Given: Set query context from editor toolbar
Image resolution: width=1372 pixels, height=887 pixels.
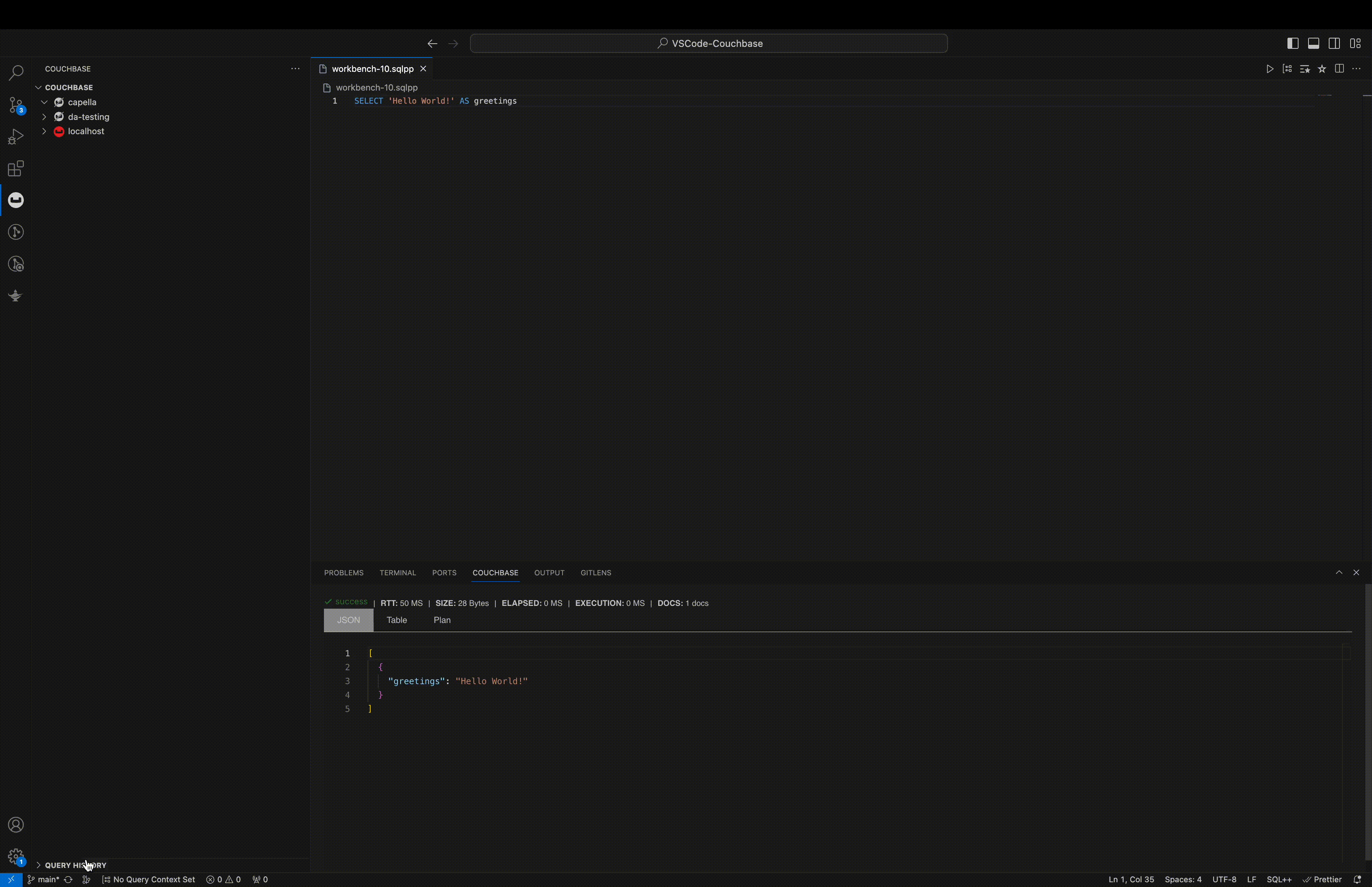Looking at the screenshot, I should click(x=1287, y=69).
